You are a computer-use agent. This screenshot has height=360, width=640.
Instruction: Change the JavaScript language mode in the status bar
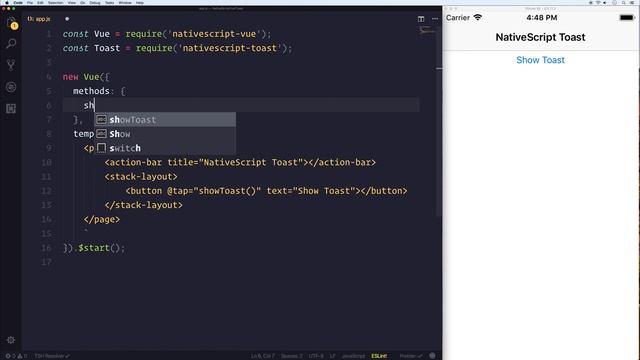pyautogui.click(x=353, y=356)
